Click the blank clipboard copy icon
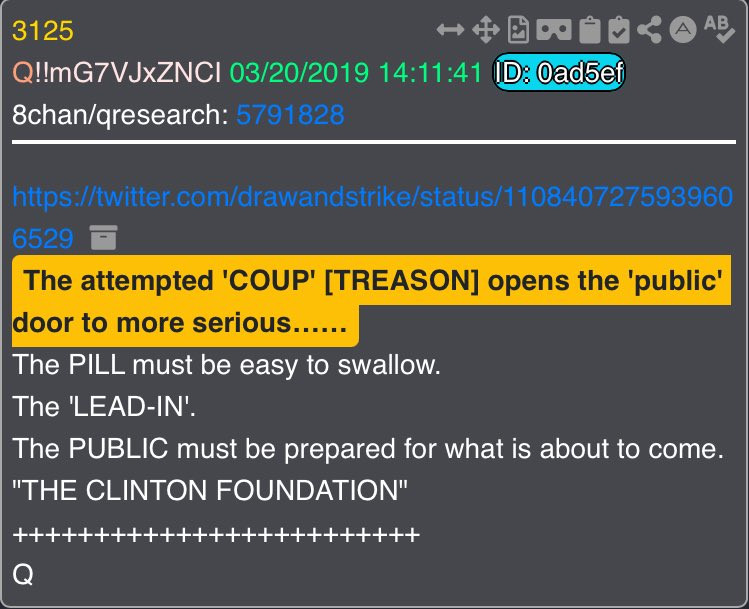Screen dimensions: 749x609 click(x=590, y=30)
